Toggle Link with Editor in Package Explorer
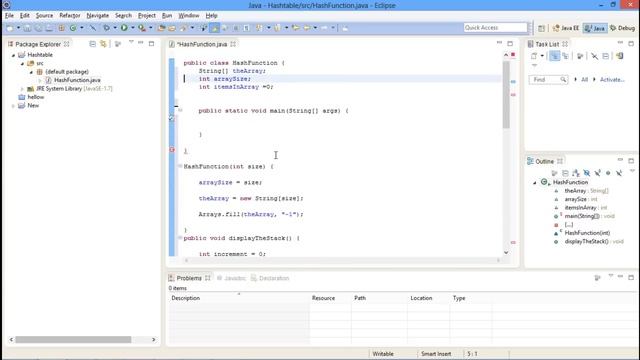The width and height of the screenshot is (640, 360). pyautogui.click(x=103, y=44)
